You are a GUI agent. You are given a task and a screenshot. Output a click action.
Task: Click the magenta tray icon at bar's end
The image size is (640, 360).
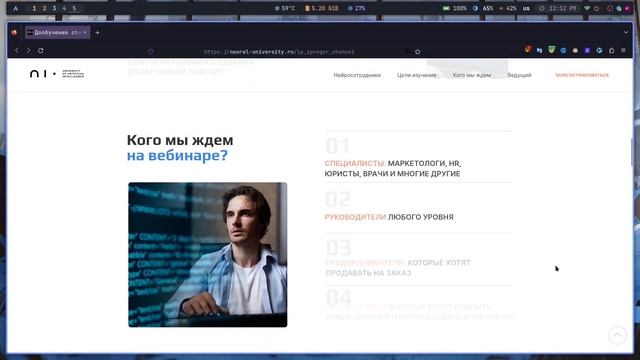pyautogui.click(x=627, y=8)
